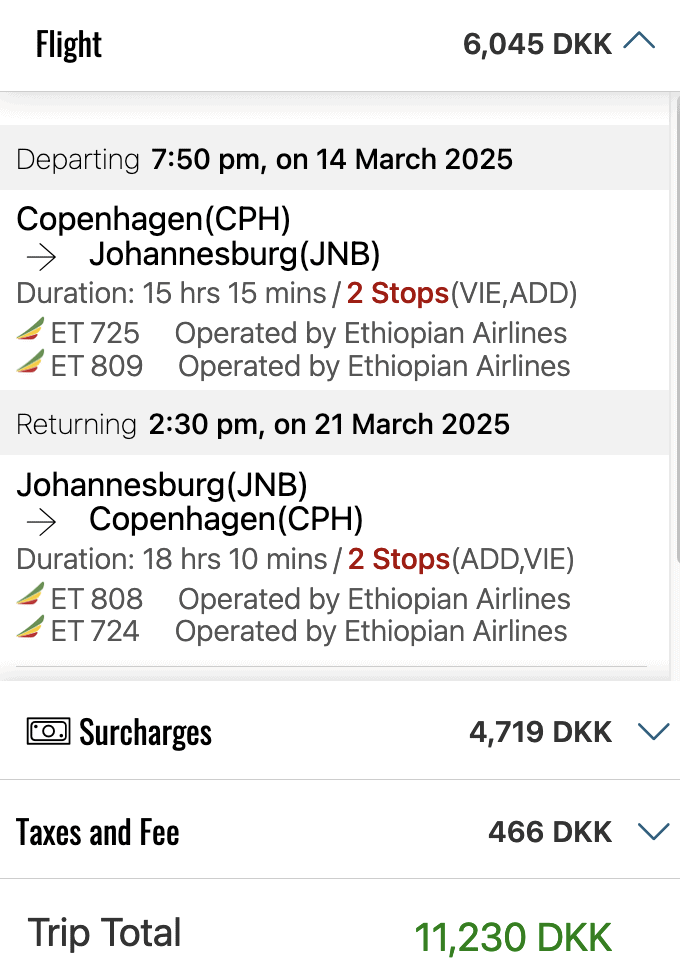Click the Departing 7:50 pm date header

pos(265,159)
